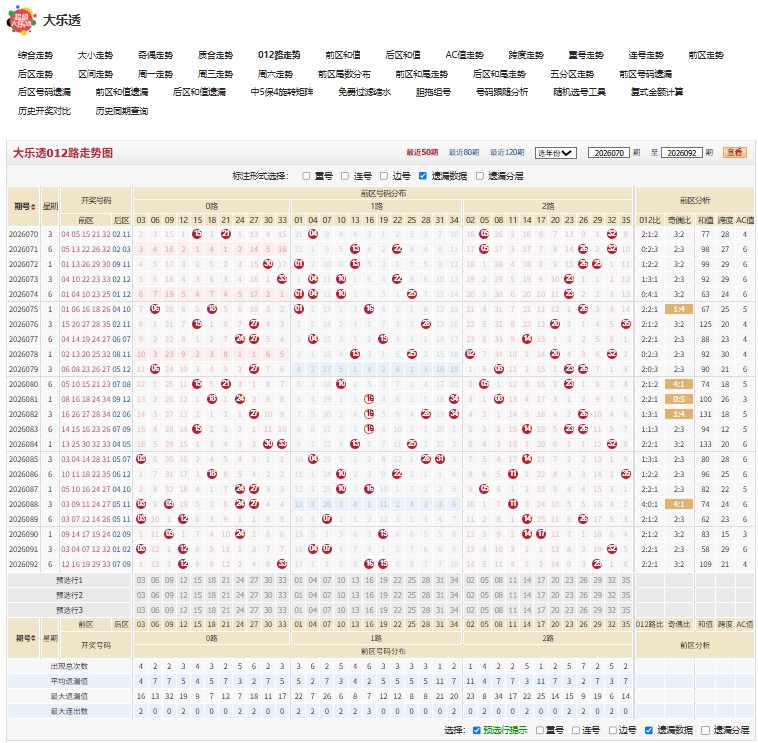The width and height of the screenshot is (758, 743).
Task: Show 最近80期 results
Action: [464, 153]
